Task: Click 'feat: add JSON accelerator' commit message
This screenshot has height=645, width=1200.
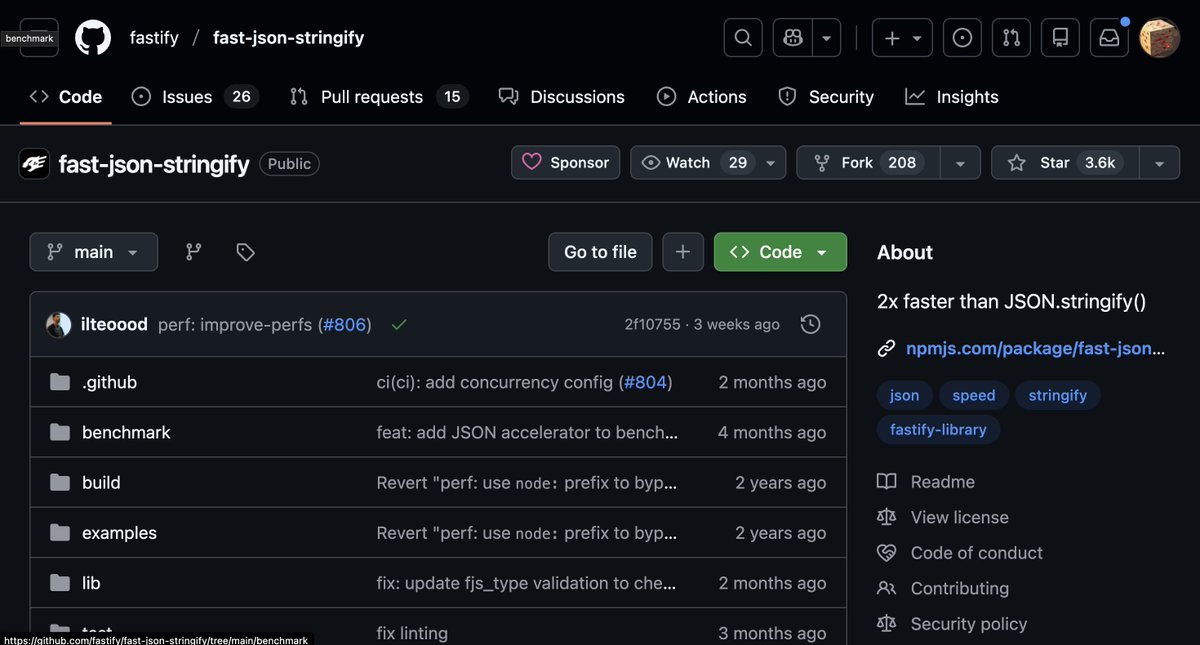Action: [x=527, y=432]
